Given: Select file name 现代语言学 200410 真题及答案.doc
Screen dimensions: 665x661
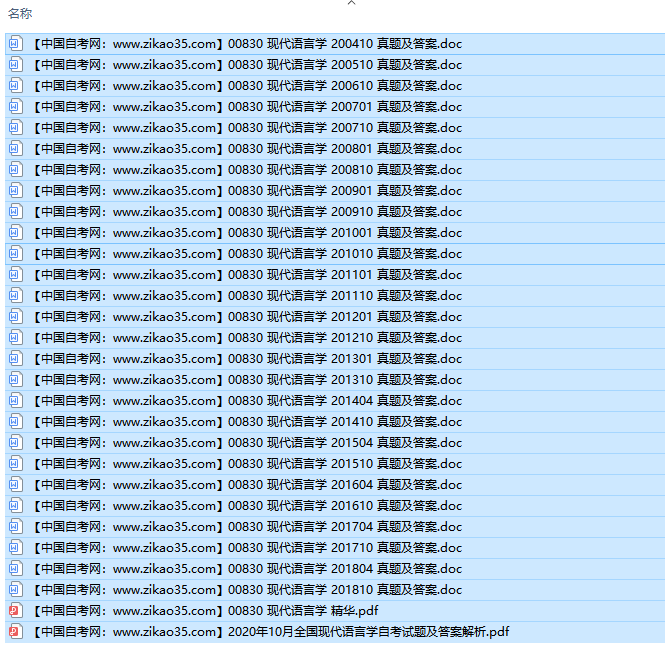Looking at the screenshot, I should pyautogui.click(x=364, y=44).
